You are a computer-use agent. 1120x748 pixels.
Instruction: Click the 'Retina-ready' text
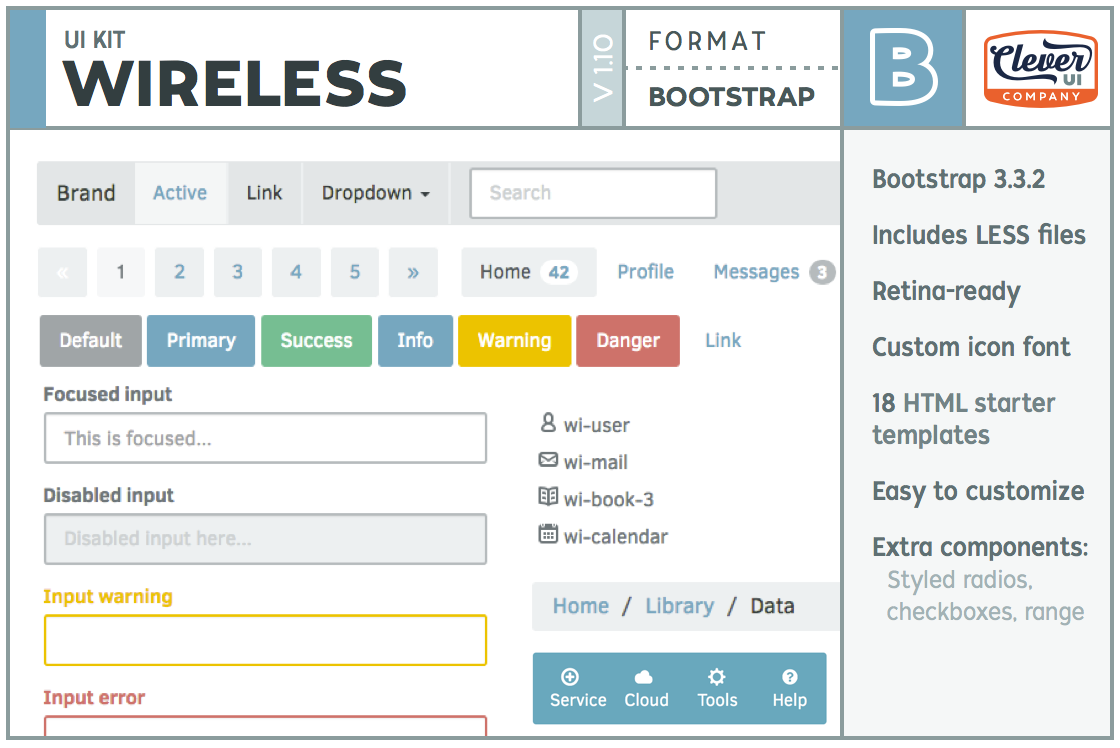coord(946,291)
